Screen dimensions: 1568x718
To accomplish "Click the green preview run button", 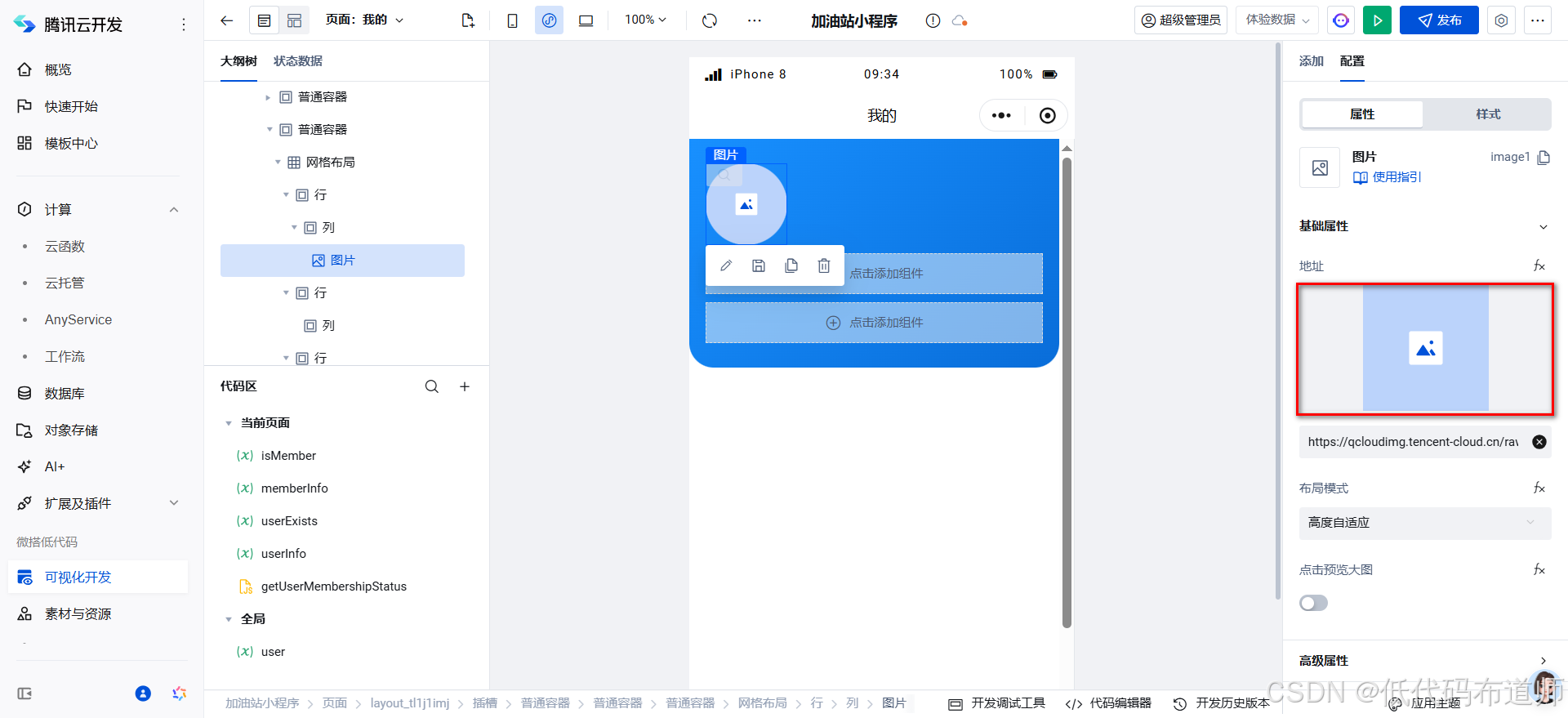I will tap(1377, 20).
